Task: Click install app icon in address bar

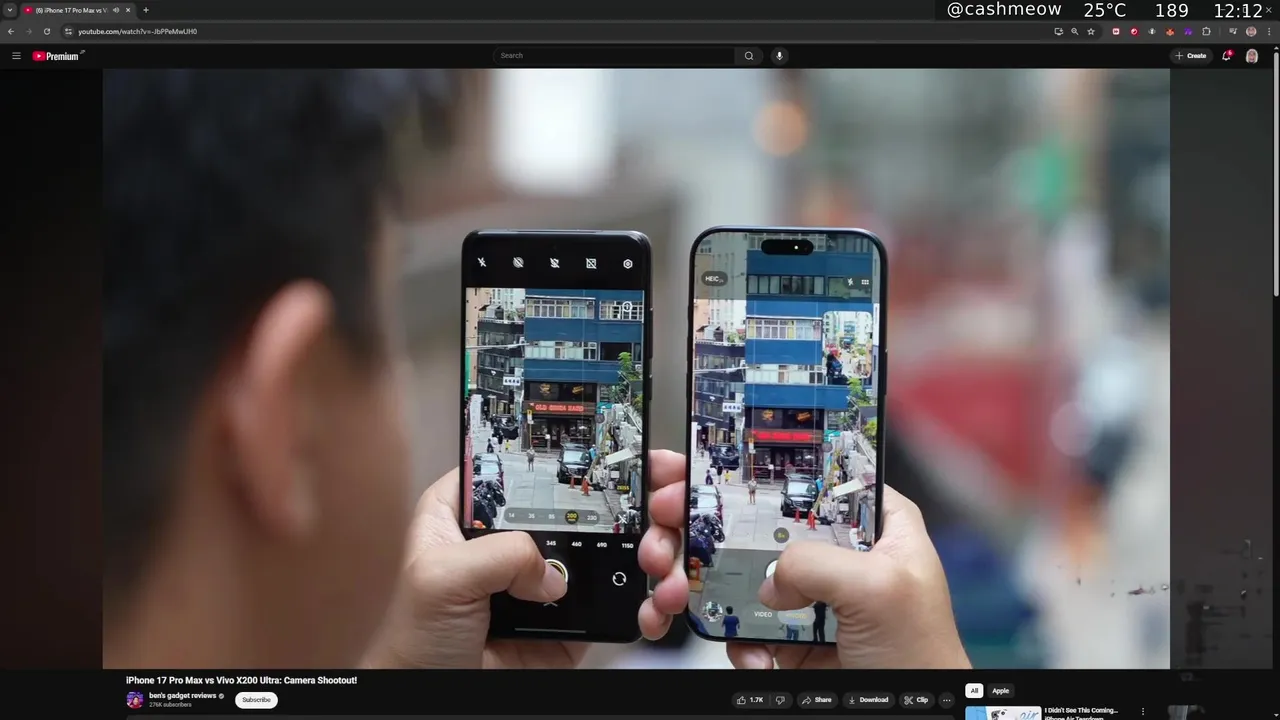Action: (1058, 31)
